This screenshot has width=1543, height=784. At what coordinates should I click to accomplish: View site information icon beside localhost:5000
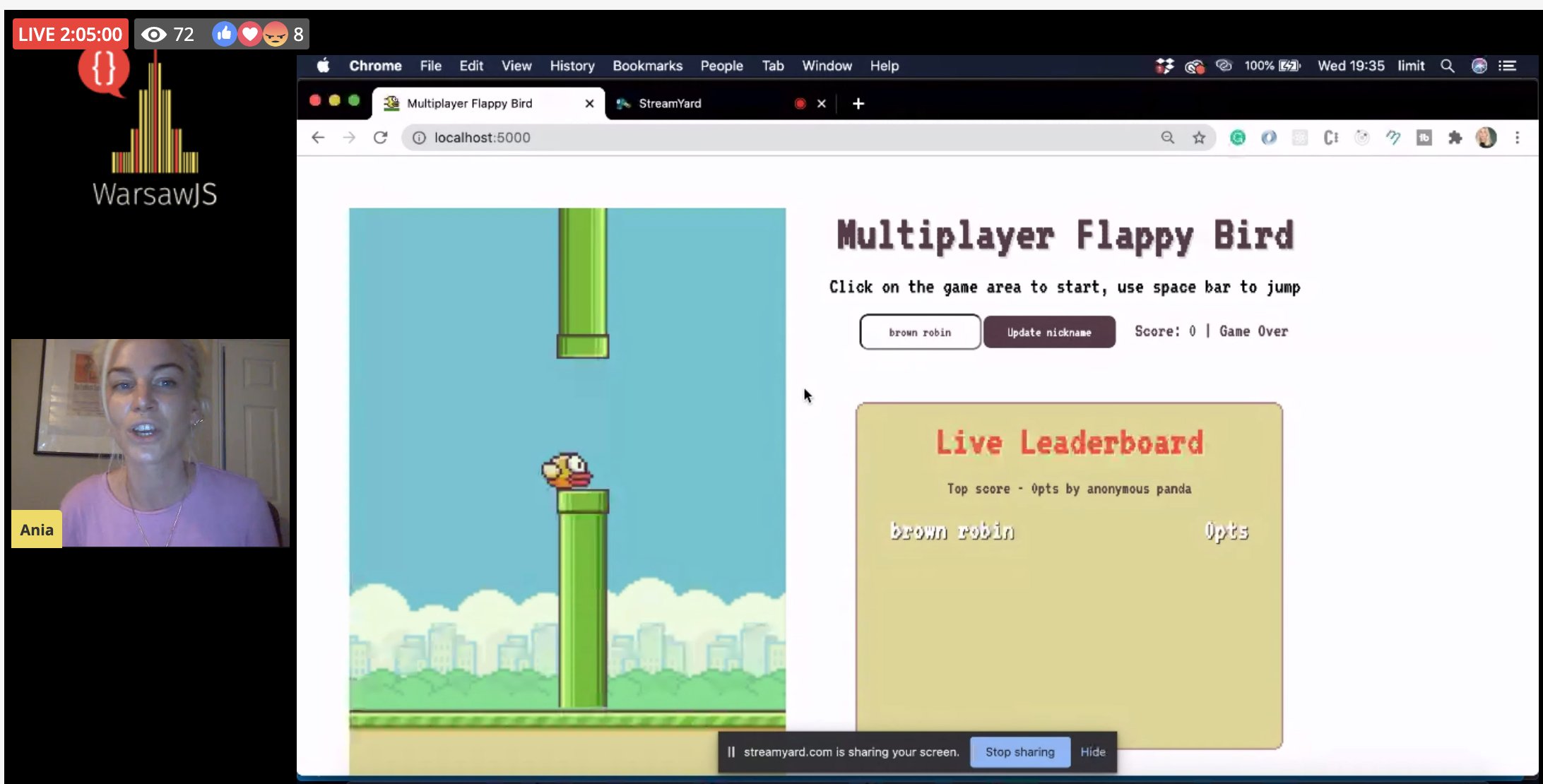419,138
